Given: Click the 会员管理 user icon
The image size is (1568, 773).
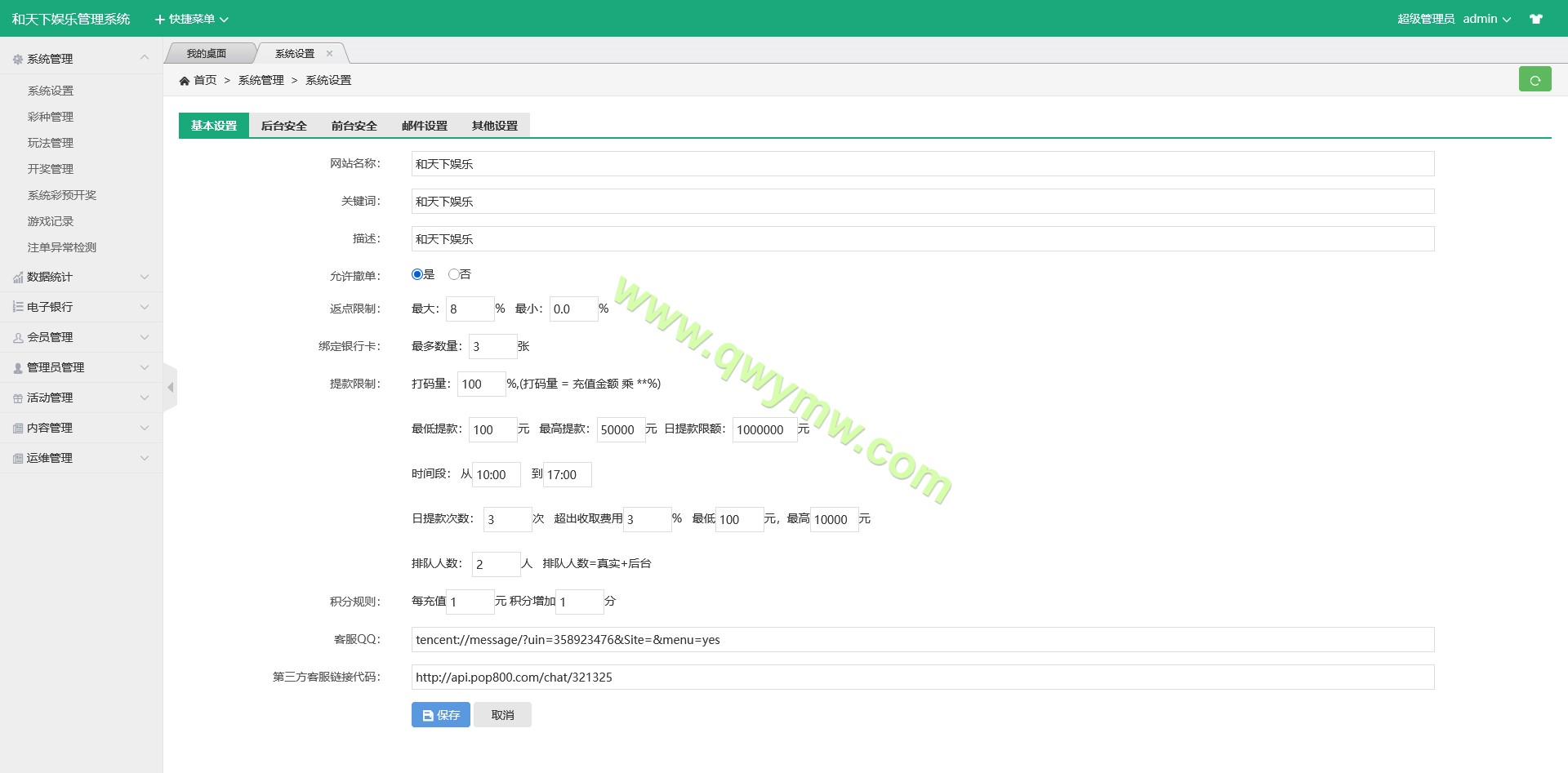Looking at the screenshot, I should (x=18, y=338).
